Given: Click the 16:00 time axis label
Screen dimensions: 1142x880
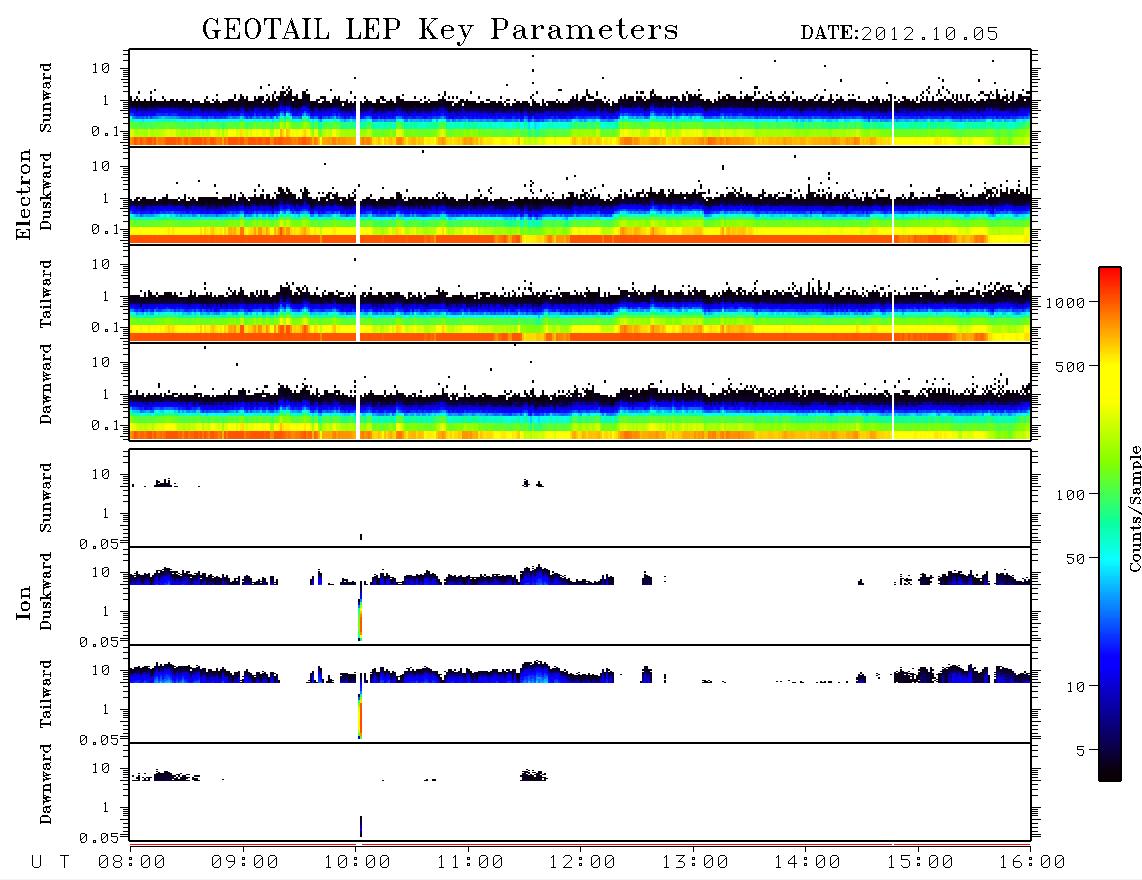Looking at the screenshot, I should (x=1031, y=863).
